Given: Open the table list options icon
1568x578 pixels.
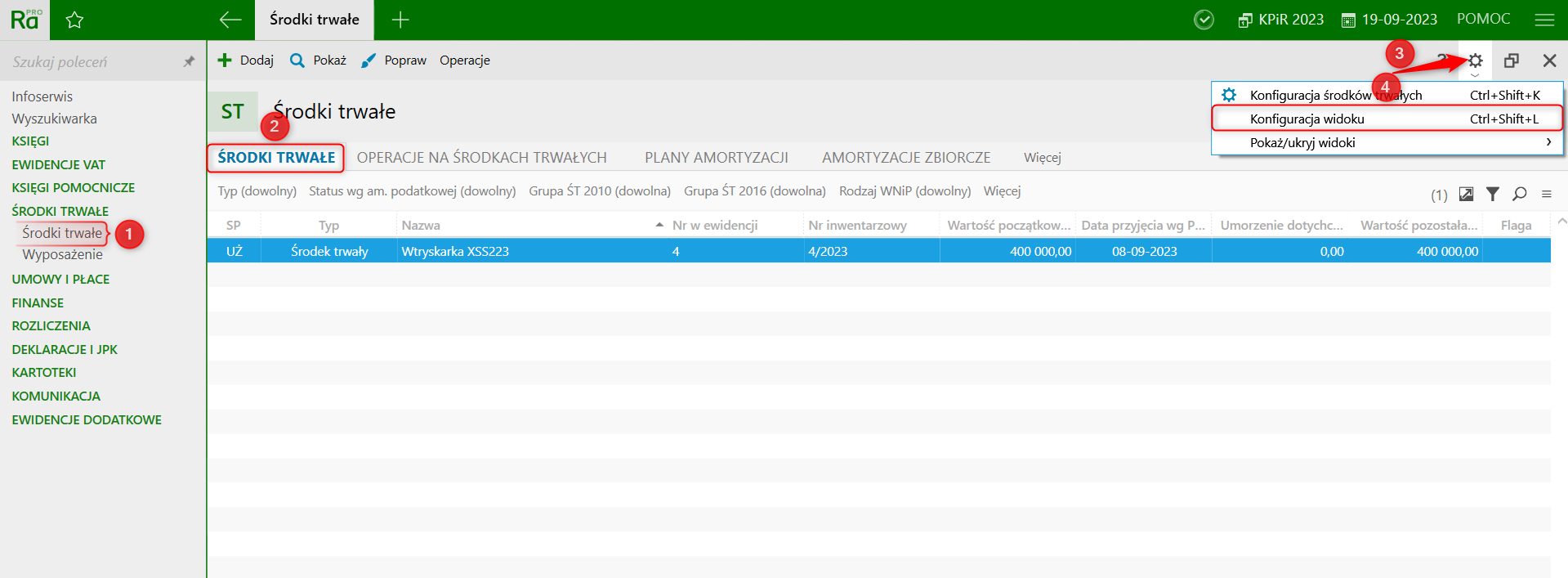Looking at the screenshot, I should 1546,194.
